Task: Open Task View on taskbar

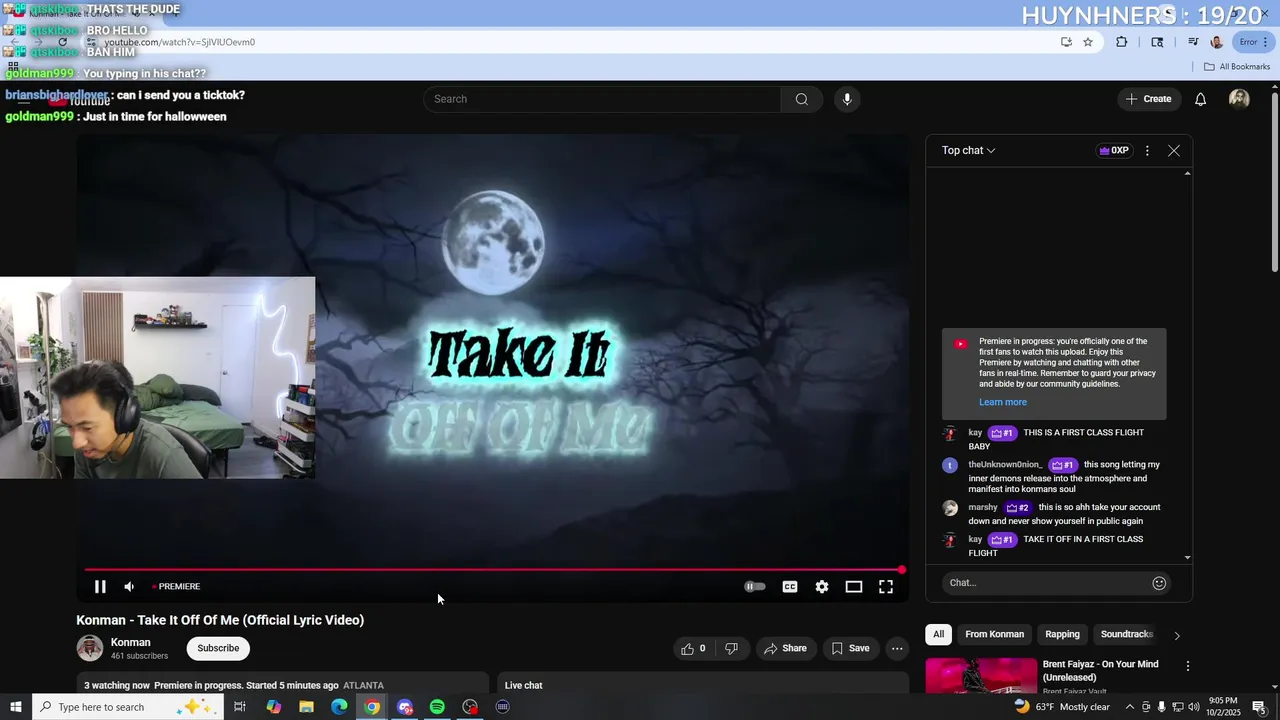Action: pos(240,707)
